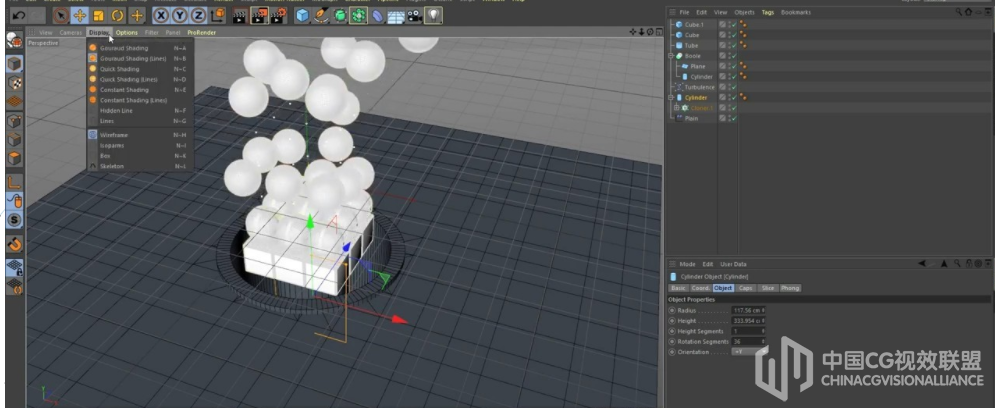This screenshot has height=408, width=995.
Task: Open viewport Options menu
Action: click(127, 32)
